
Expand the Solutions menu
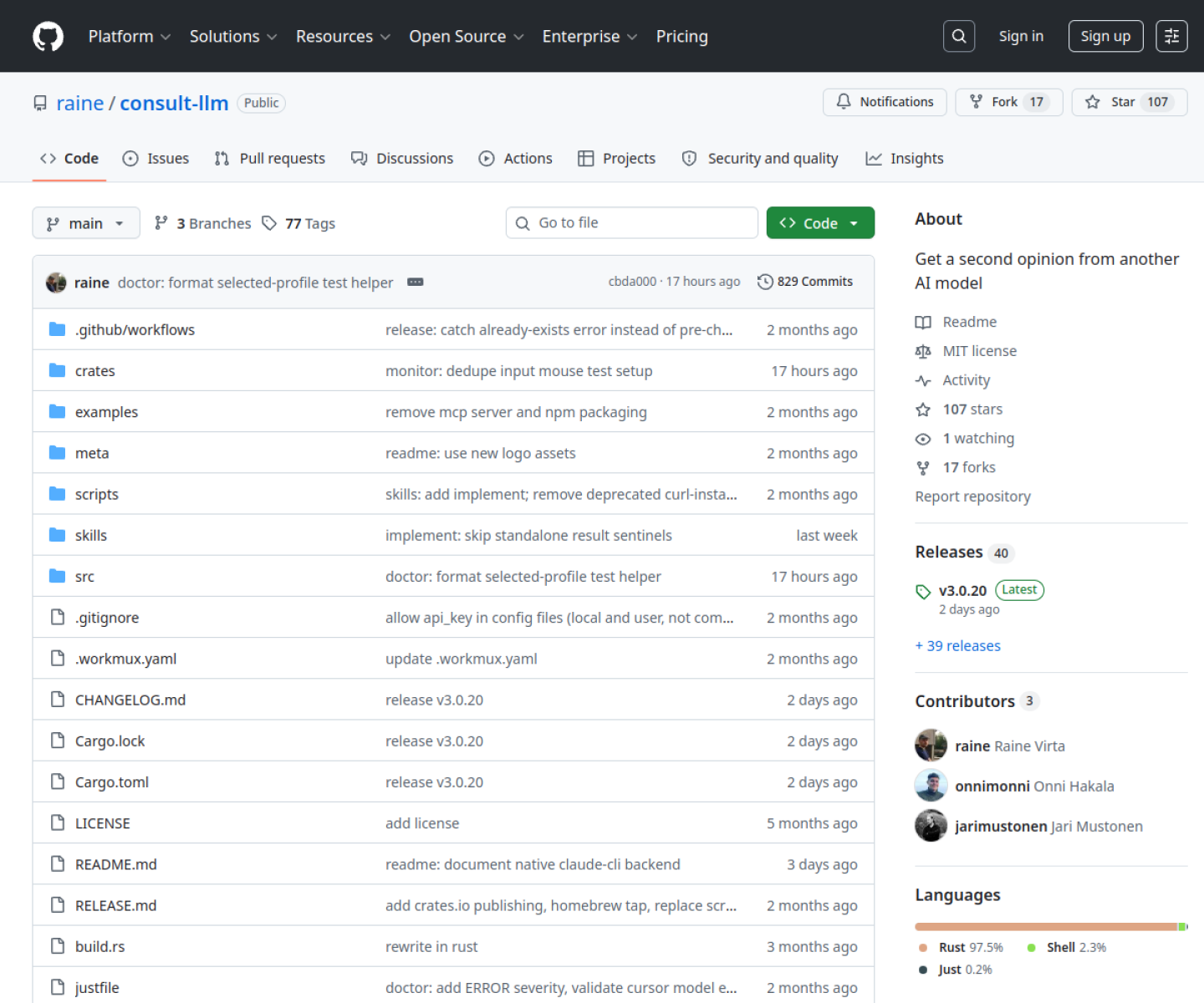[233, 37]
